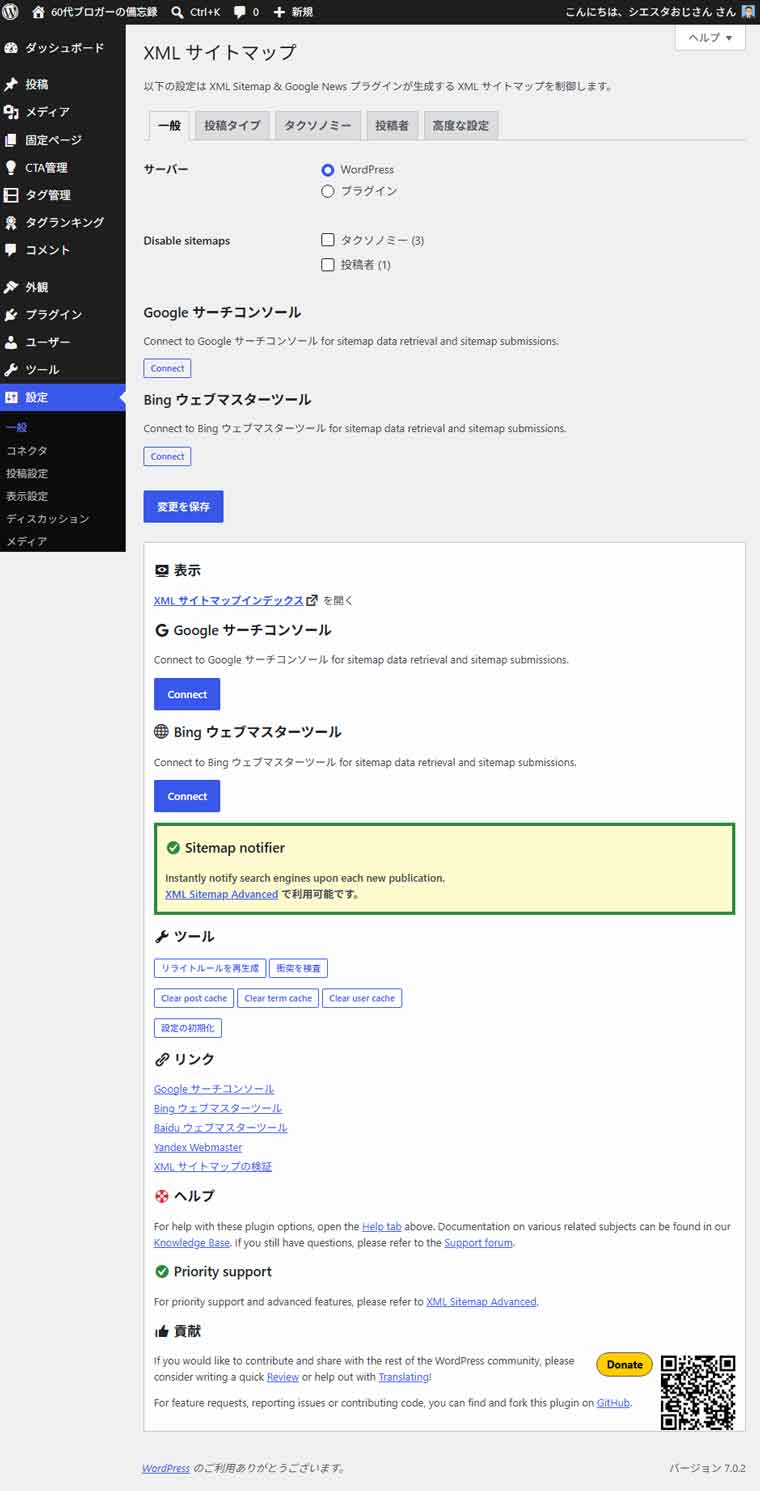
Task: Open the Support forum link
Action: coord(479,1243)
